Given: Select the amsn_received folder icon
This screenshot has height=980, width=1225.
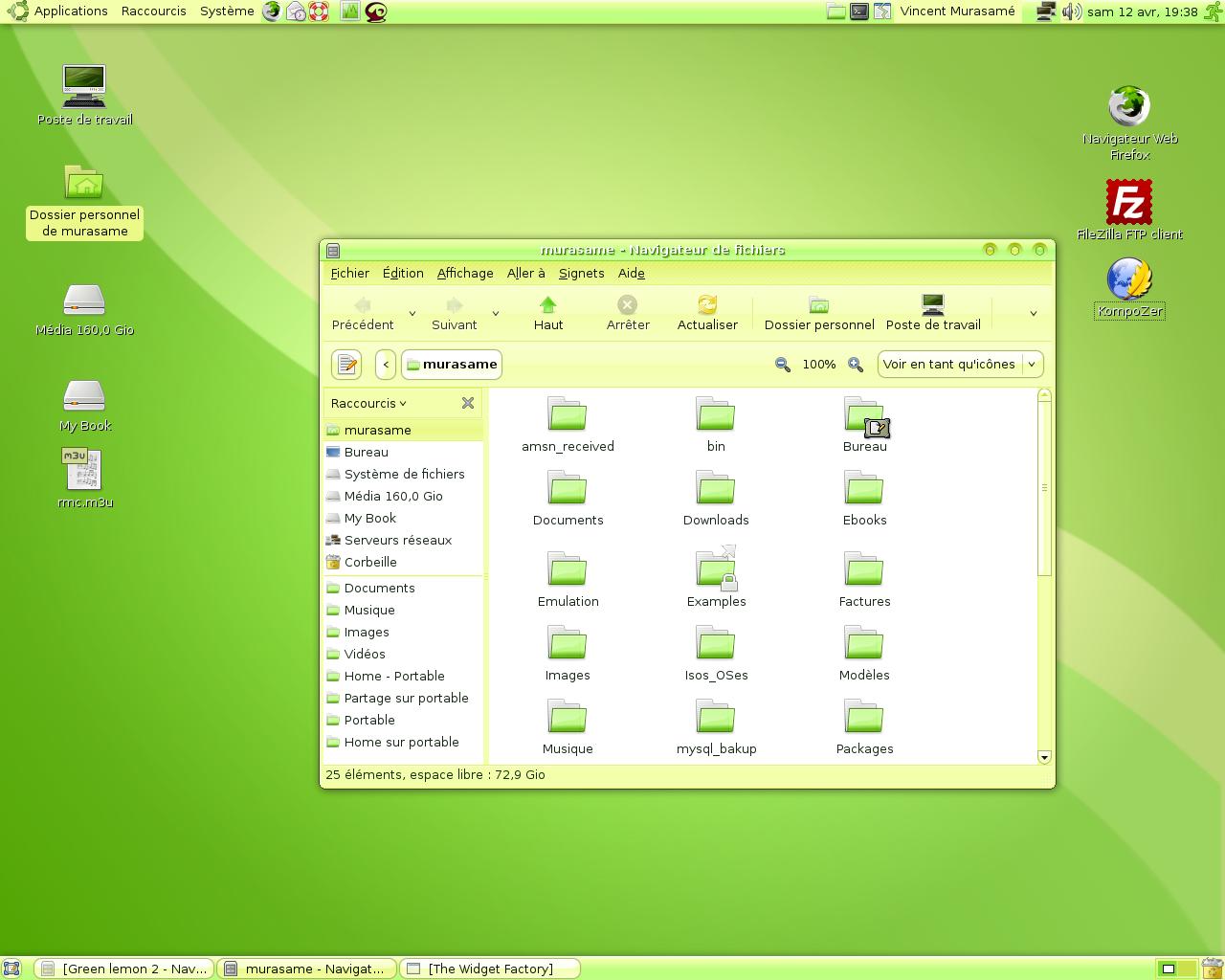Looking at the screenshot, I should point(568,414).
